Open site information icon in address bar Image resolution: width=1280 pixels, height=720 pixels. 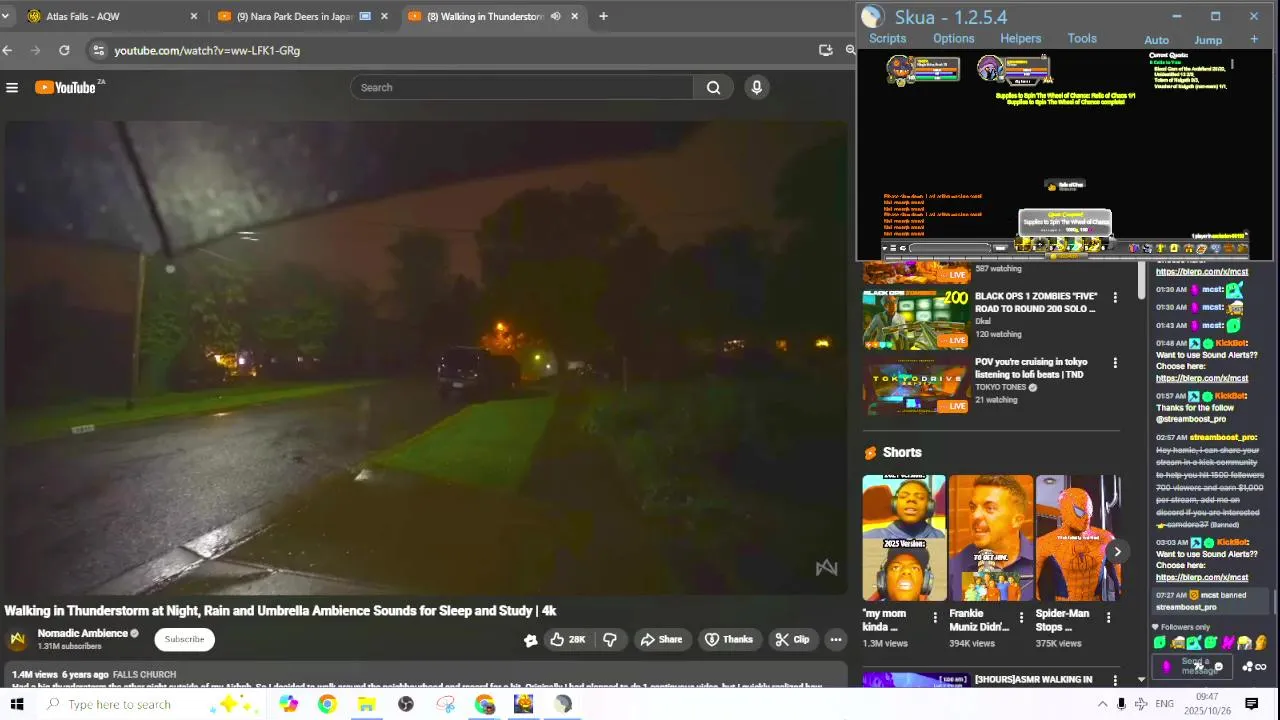pyautogui.click(x=97, y=50)
